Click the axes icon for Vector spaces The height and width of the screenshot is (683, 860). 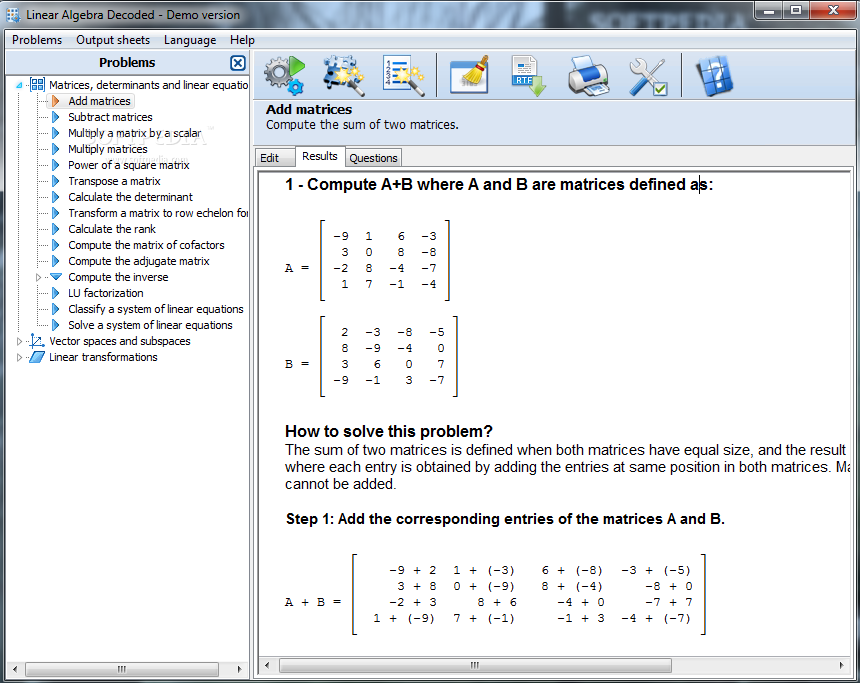coord(37,341)
